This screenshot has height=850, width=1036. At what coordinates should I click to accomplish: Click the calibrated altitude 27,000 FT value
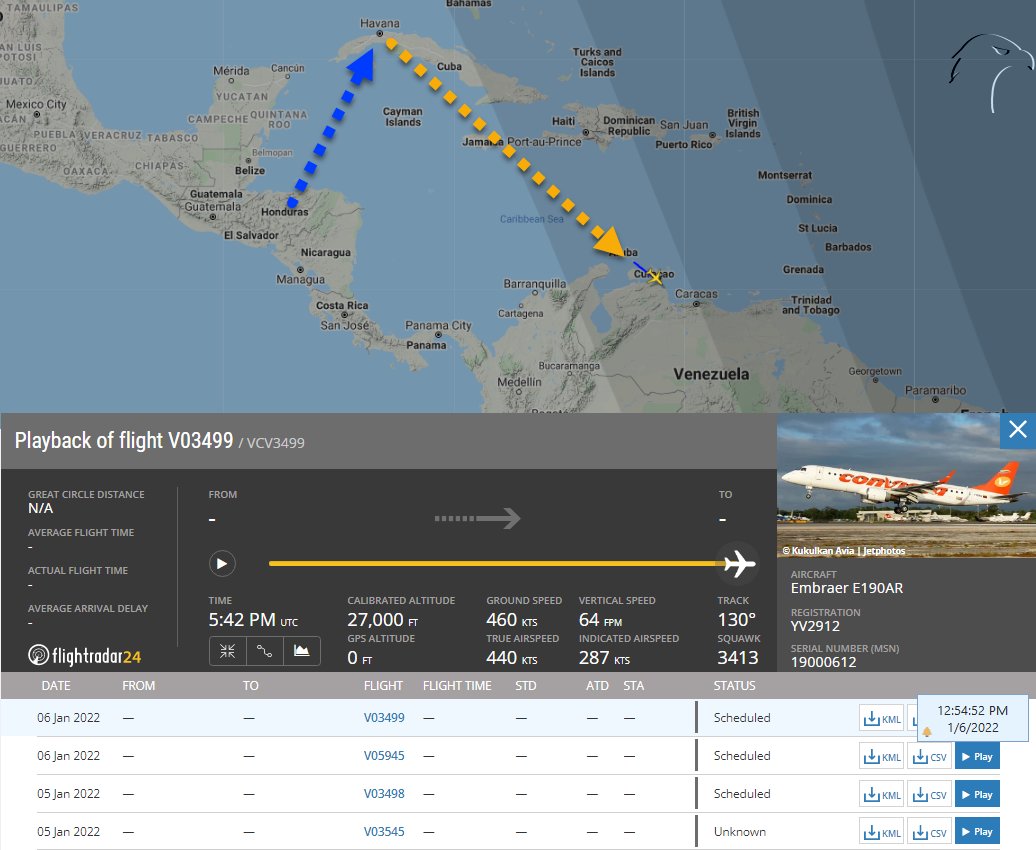tap(383, 620)
